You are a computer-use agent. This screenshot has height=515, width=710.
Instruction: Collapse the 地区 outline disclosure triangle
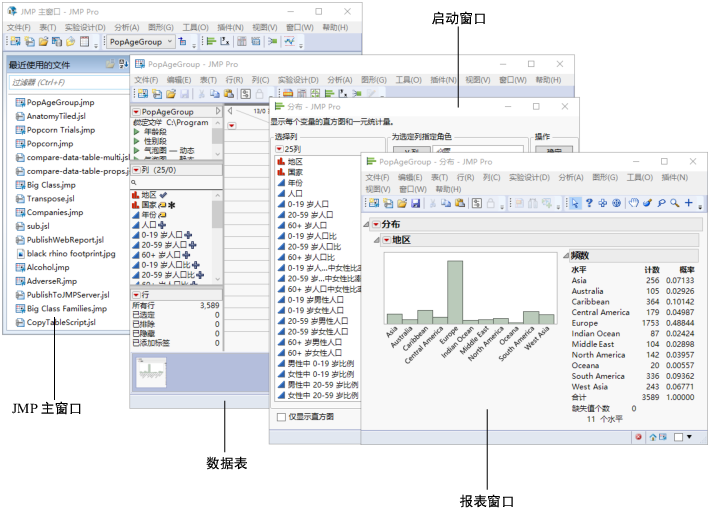(x=377, y=240)
